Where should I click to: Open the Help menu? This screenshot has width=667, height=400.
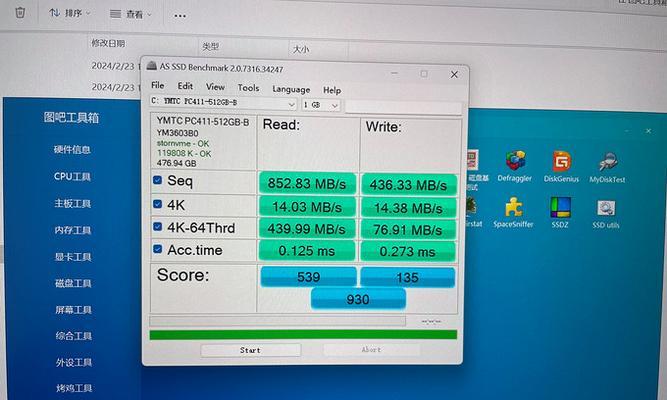332,90
